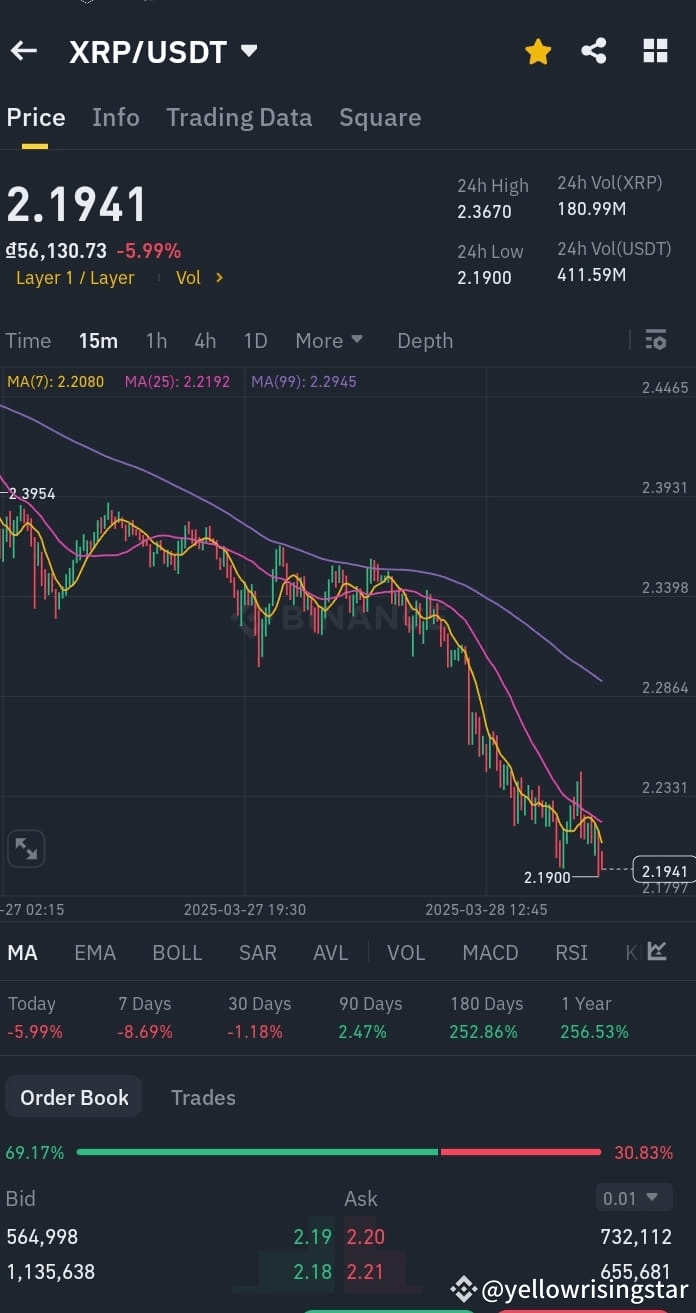Open chart settings via the settings icon
This screenshot has height=1313, width=696.
(655, 340)
